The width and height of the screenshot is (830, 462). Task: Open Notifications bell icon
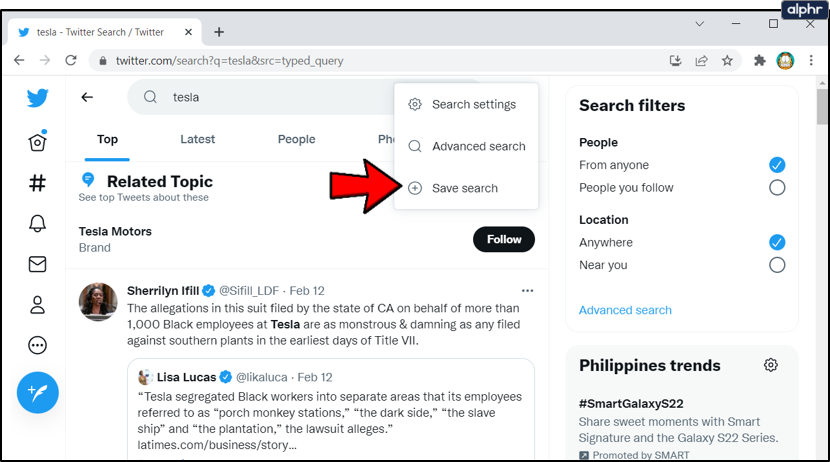[38, 223]
